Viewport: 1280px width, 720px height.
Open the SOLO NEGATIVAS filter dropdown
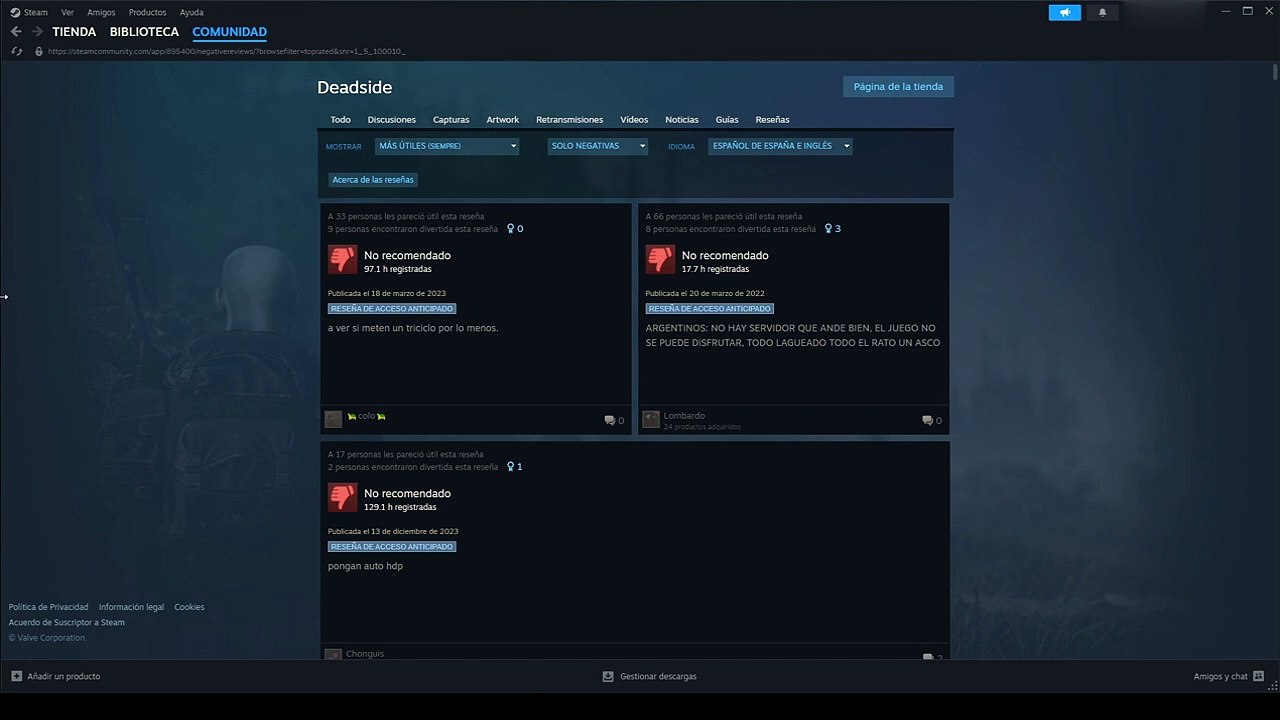click(598, 146)
